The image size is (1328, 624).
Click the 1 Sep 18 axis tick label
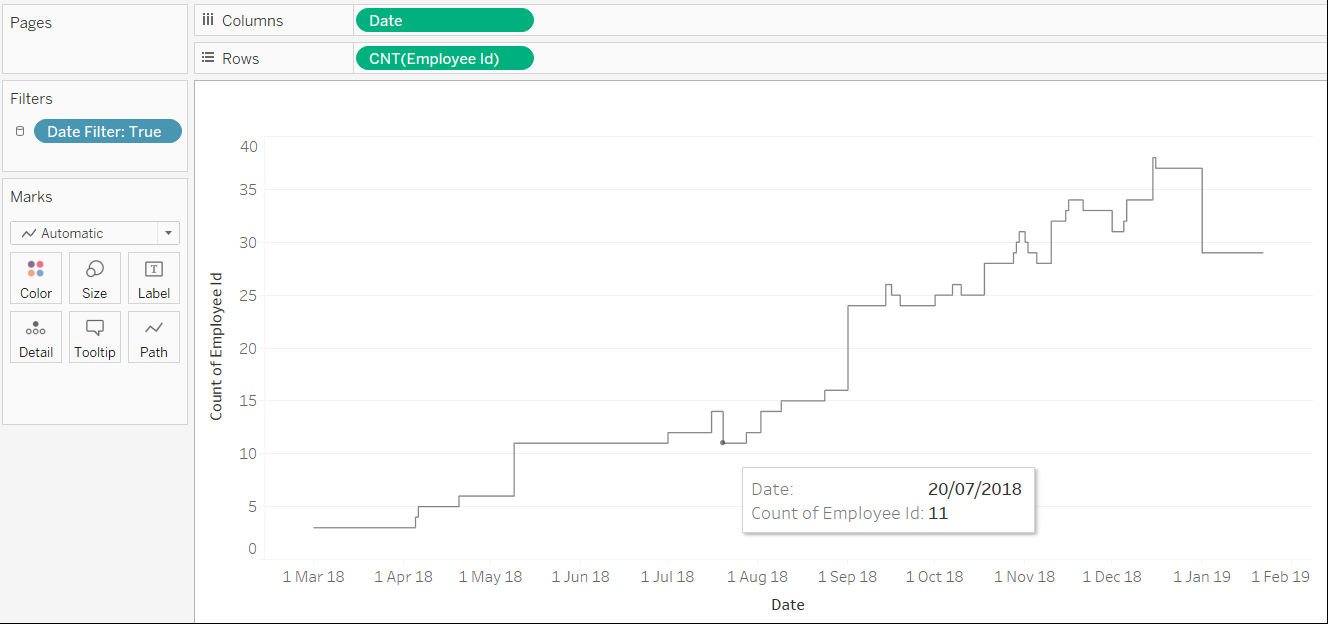point(847,577)
